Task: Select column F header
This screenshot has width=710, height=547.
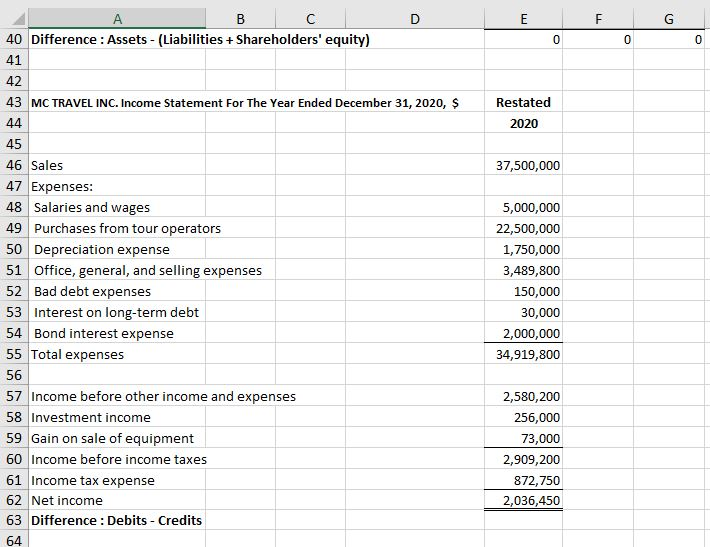Action: point(598,19)
